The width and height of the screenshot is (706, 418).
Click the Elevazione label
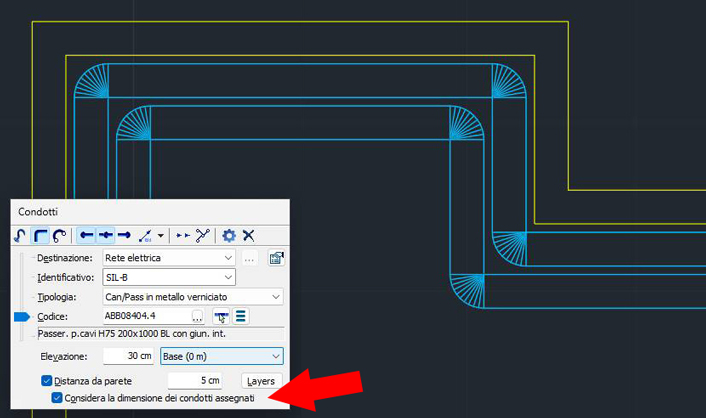click(x=64, y=356)
